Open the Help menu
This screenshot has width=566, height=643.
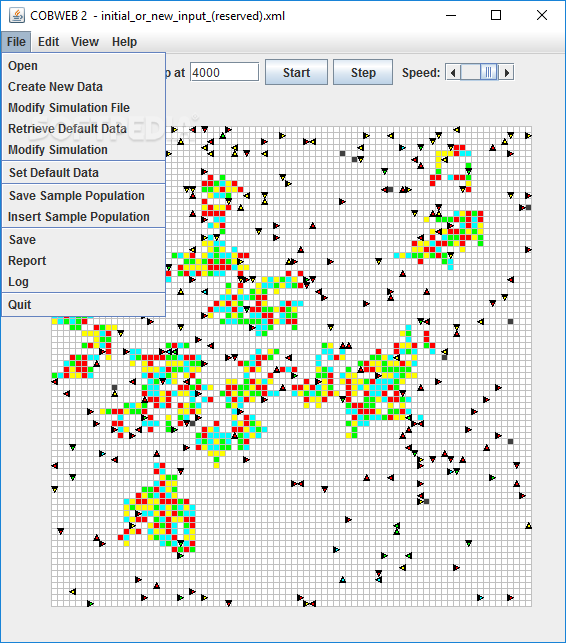pyautogui.click(x=124, y=42)
